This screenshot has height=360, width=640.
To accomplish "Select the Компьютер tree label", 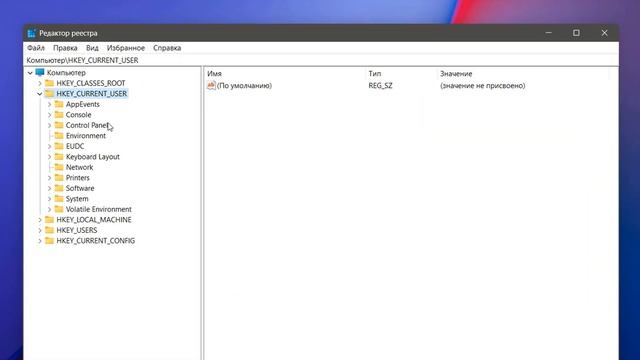I will 66,73.
